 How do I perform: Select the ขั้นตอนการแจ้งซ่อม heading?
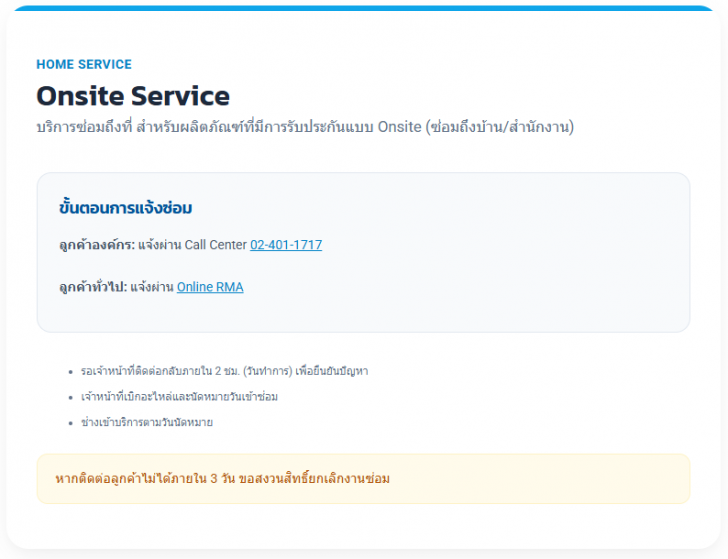point(125,208)
